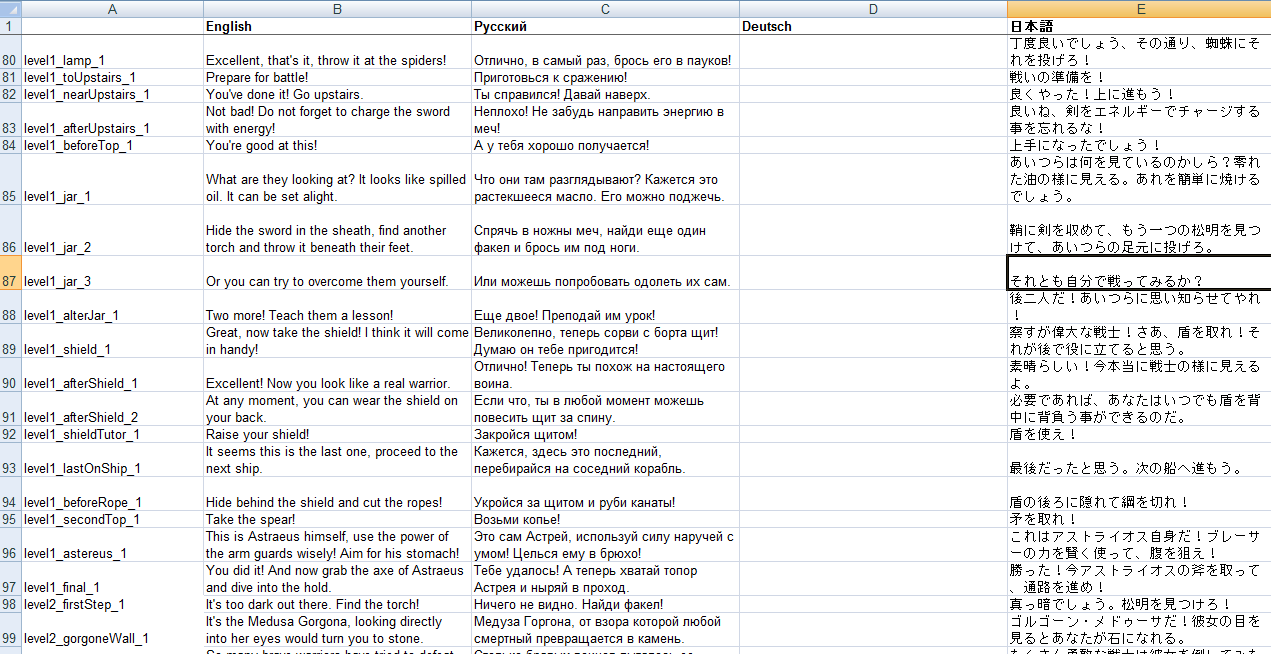The image size is (1271, 654).
Task: Select cell level1_shieldTutor_1
Action: [112, 434]
